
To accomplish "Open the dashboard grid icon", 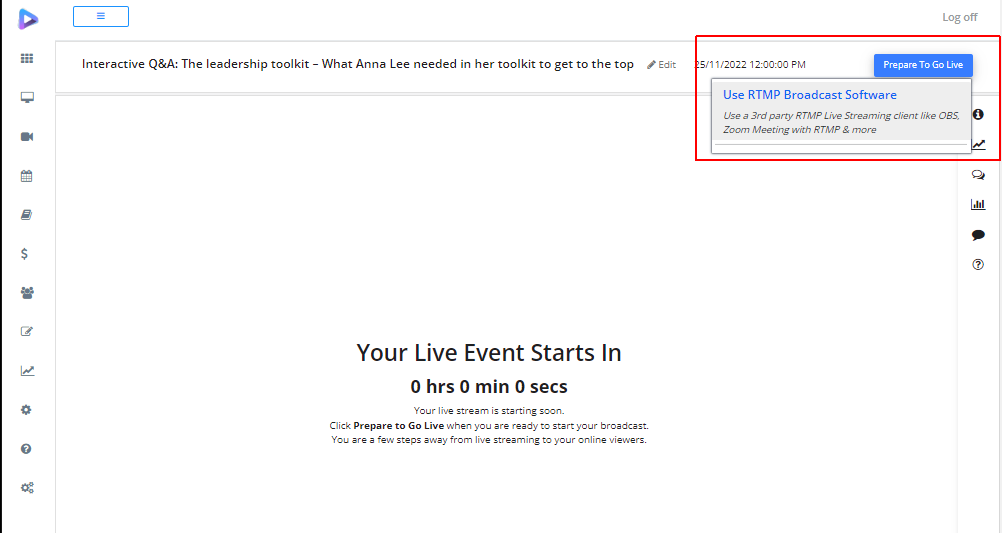I will click(27, 59).
